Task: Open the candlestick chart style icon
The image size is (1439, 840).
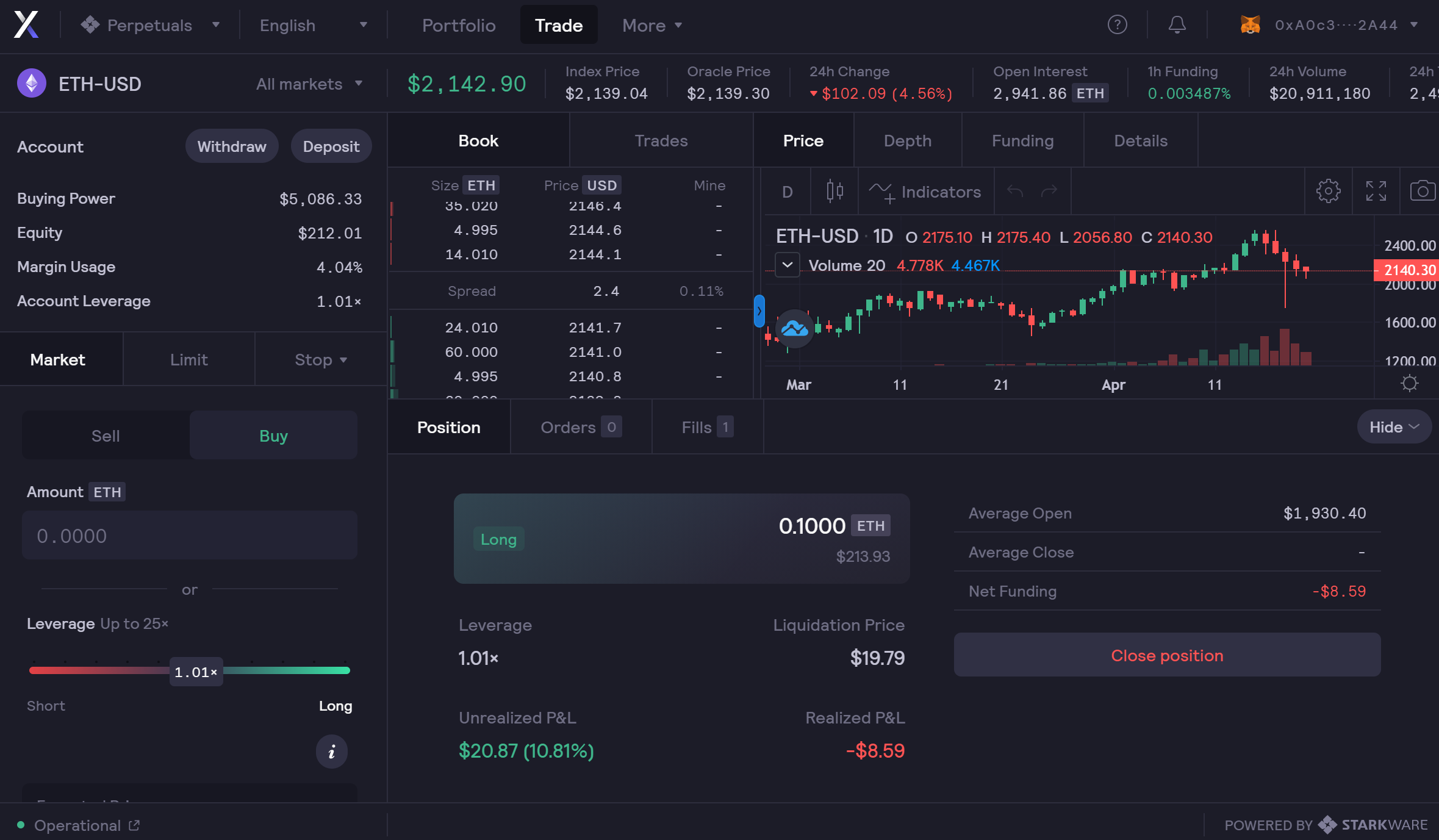Action: [x=834, y=192]
